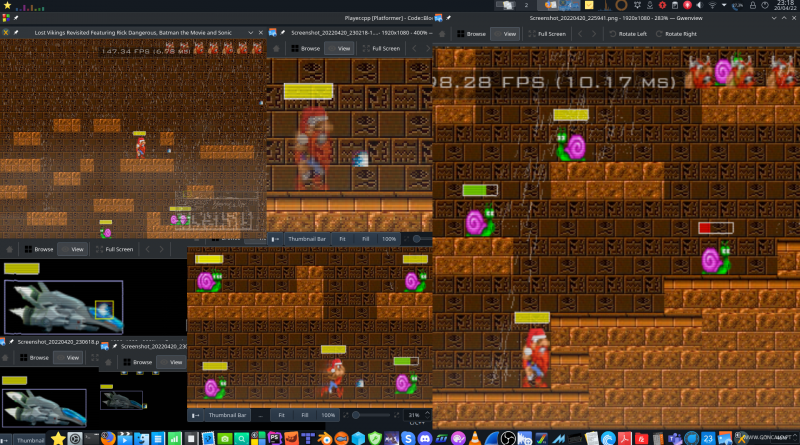Toggle Fit zoom in middle-top Gwenview
The height and width of the screenshot is (445, 800).
point(342,239)
